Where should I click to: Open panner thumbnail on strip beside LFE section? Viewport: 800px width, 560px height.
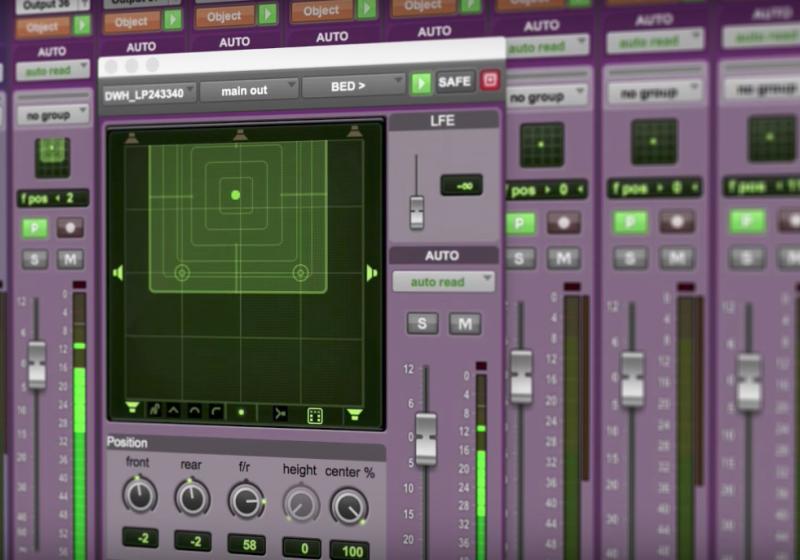click(x=541, y=144)
